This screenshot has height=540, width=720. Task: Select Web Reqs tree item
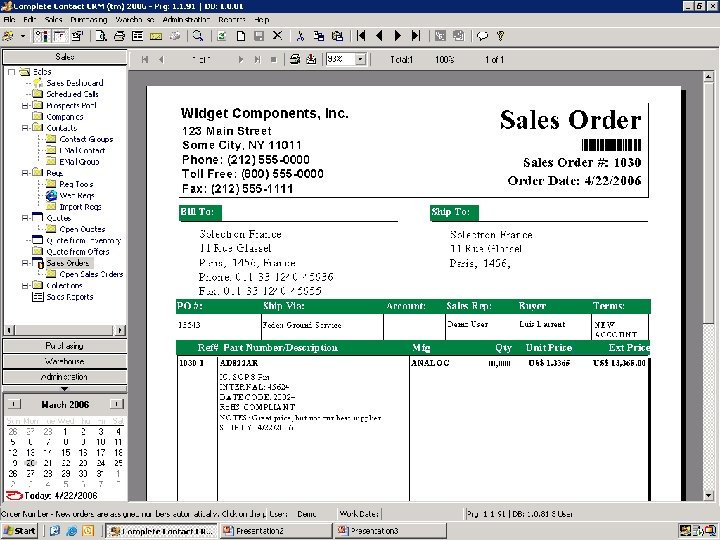(x=77, y=196)
